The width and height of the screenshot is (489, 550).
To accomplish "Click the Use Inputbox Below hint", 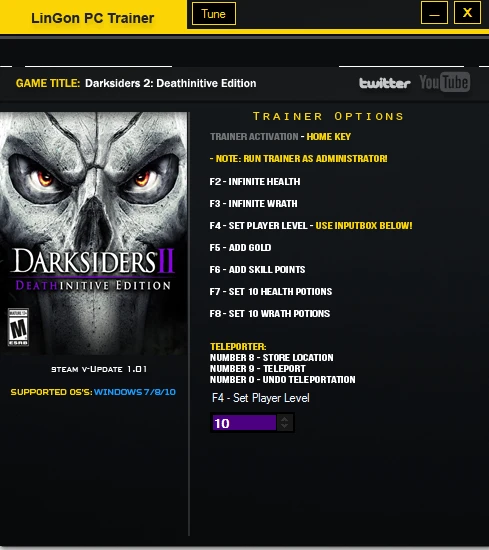I will pyautogui.click(x=364, y=226).
